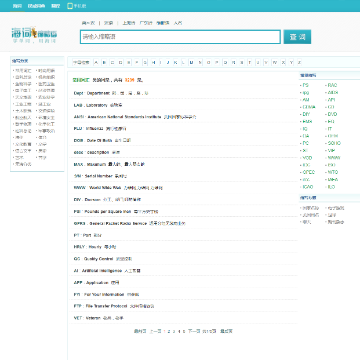This screenshot has width=360, height=360.
Task: Open the APP : Application entry
Action: pyautogui.click(x=96, y=283)
